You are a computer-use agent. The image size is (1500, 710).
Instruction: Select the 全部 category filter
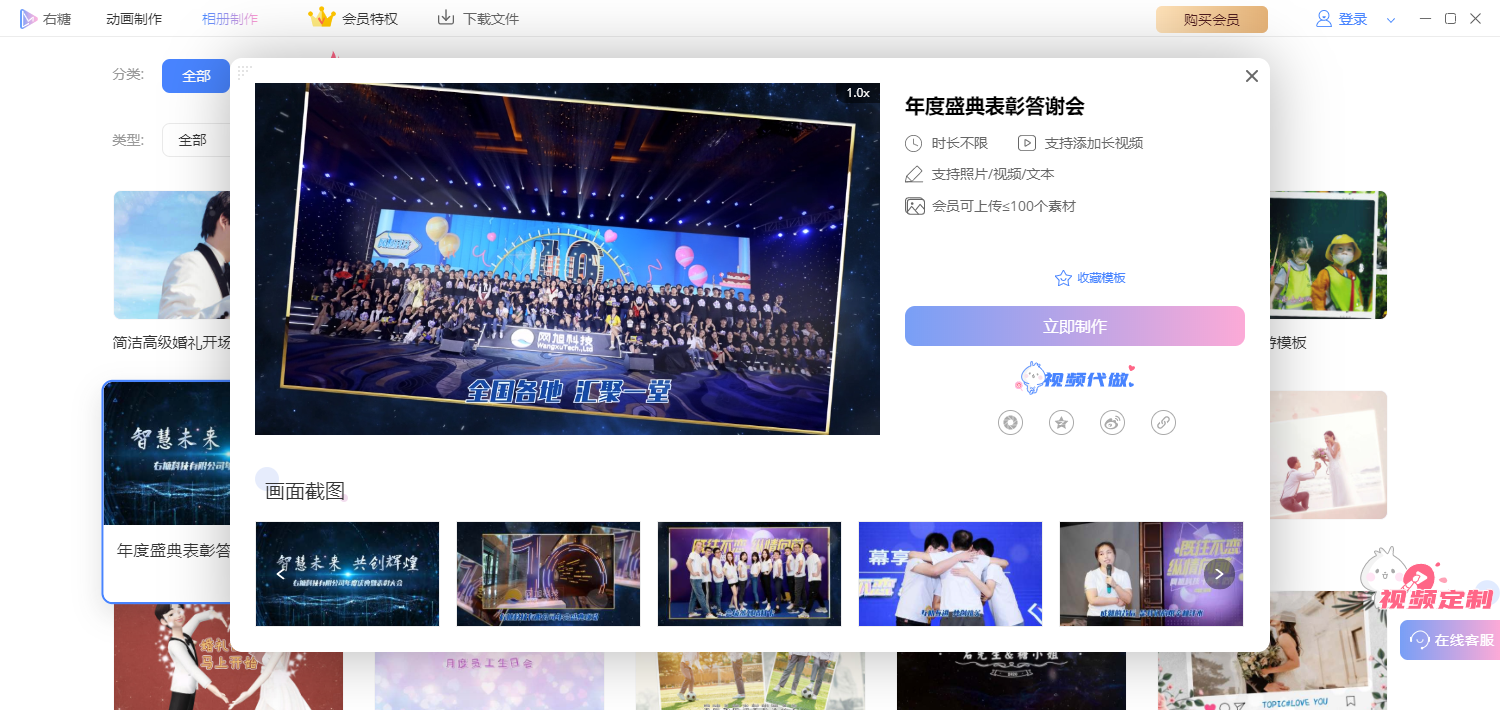point(196,76)
